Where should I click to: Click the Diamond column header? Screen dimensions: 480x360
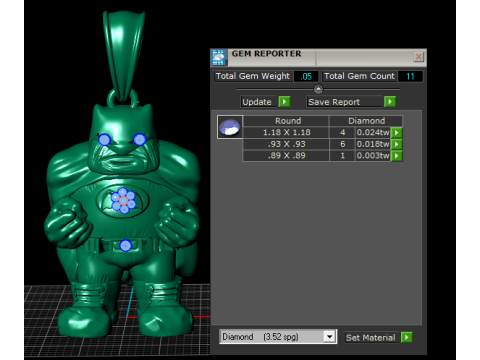coord(366,121)
